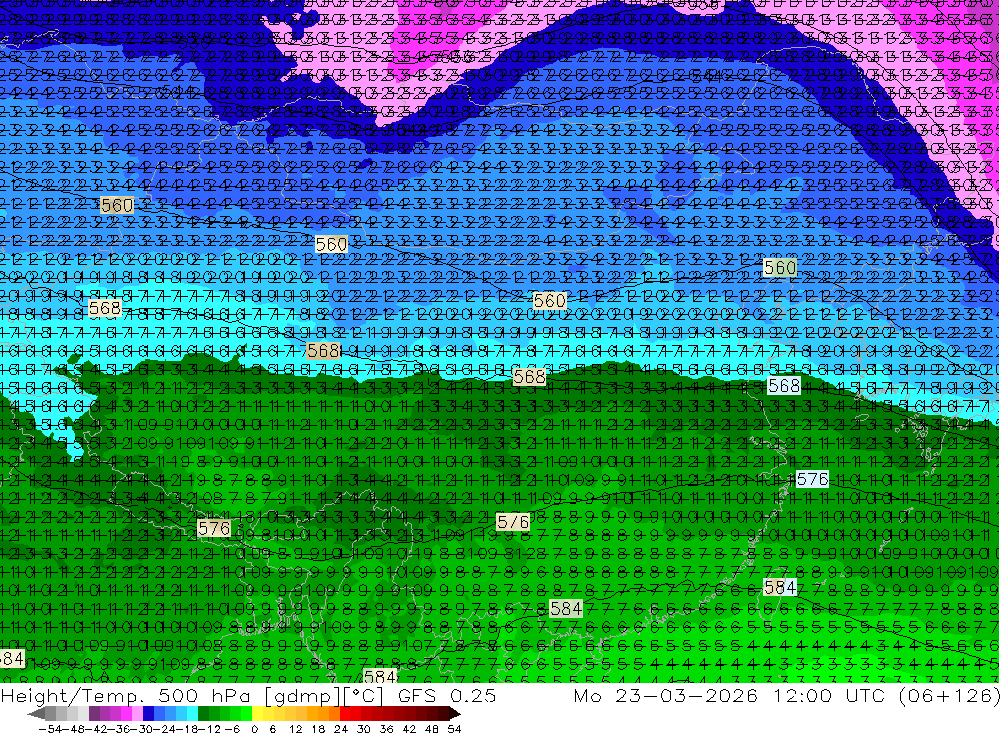
Task: Click the '12' value under the color bar
Action: pos(296,729)
